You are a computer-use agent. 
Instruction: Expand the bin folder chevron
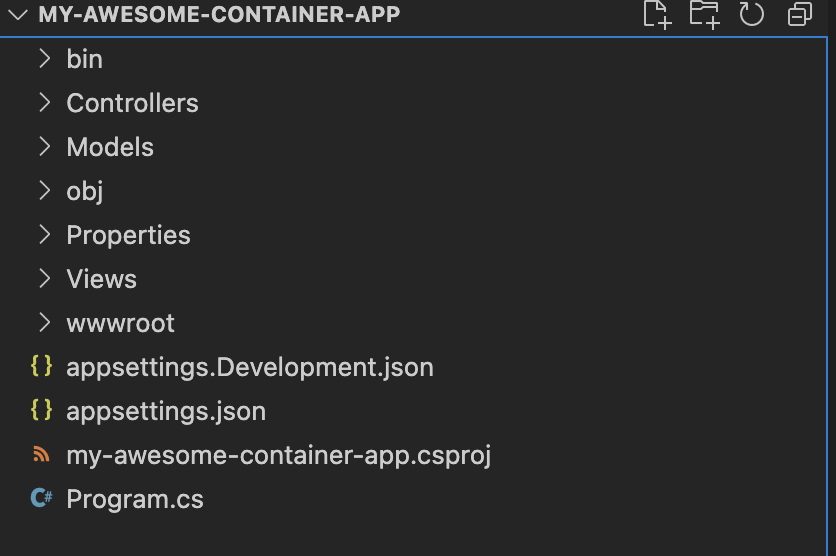click(x=45, y=59)
